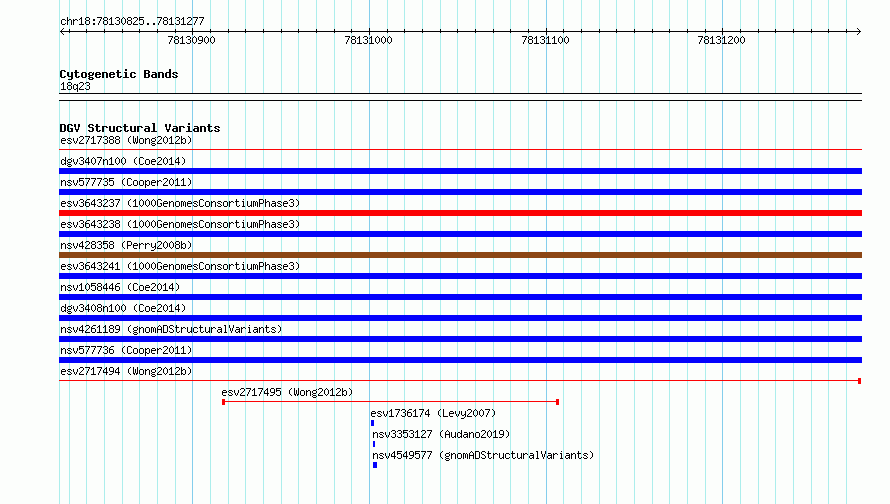Click the small blue mark of esv1736174
This screenshot has height=504, width=890.
(372, 423)
